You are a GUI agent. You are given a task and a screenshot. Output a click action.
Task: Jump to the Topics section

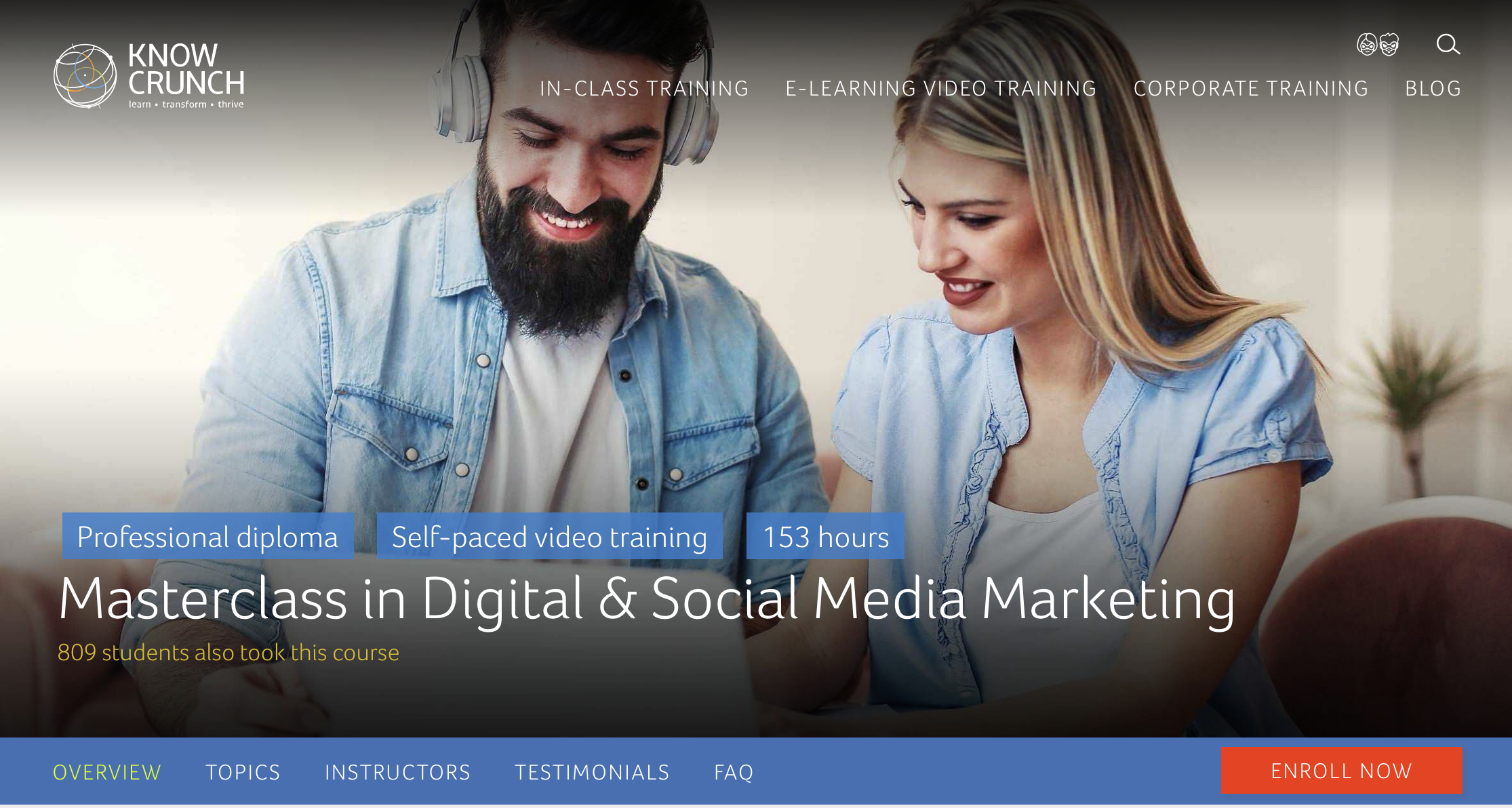tap(243, 772)
